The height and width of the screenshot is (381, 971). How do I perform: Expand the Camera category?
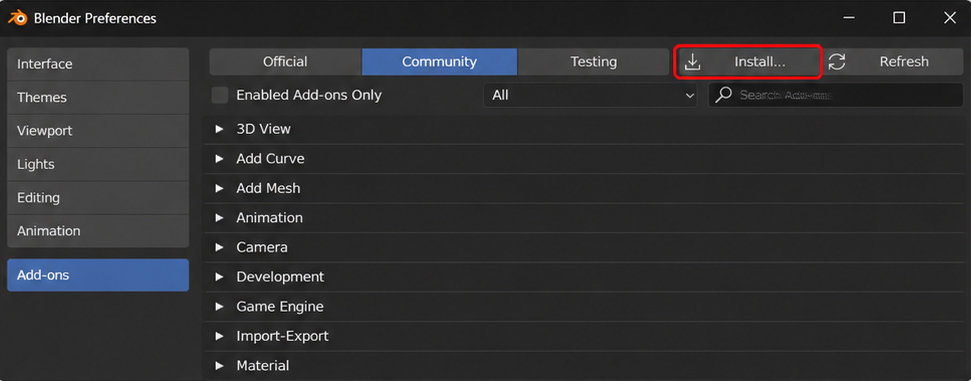[x=219, y=247]
